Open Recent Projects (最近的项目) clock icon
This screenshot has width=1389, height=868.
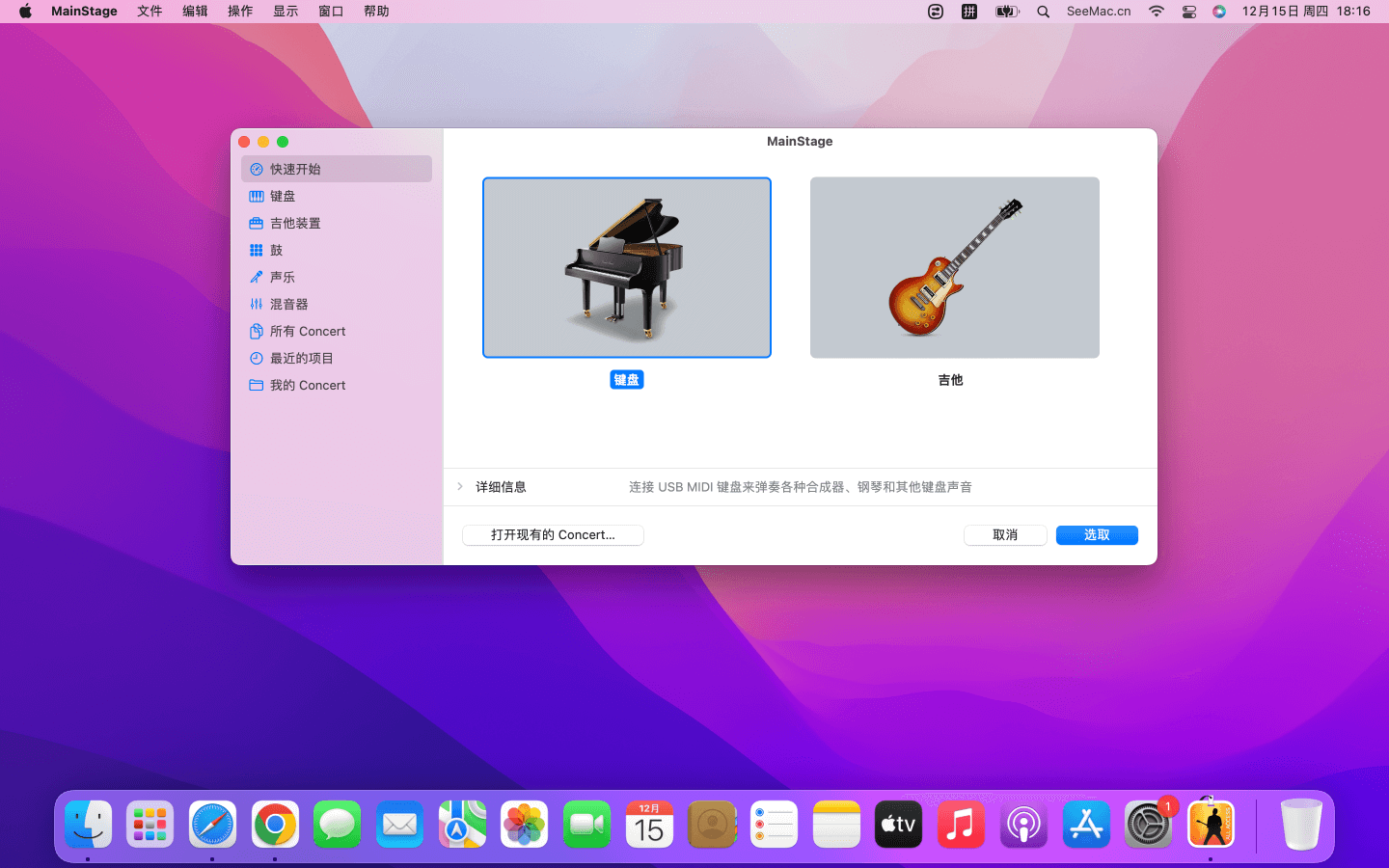(x=257, y=358)
